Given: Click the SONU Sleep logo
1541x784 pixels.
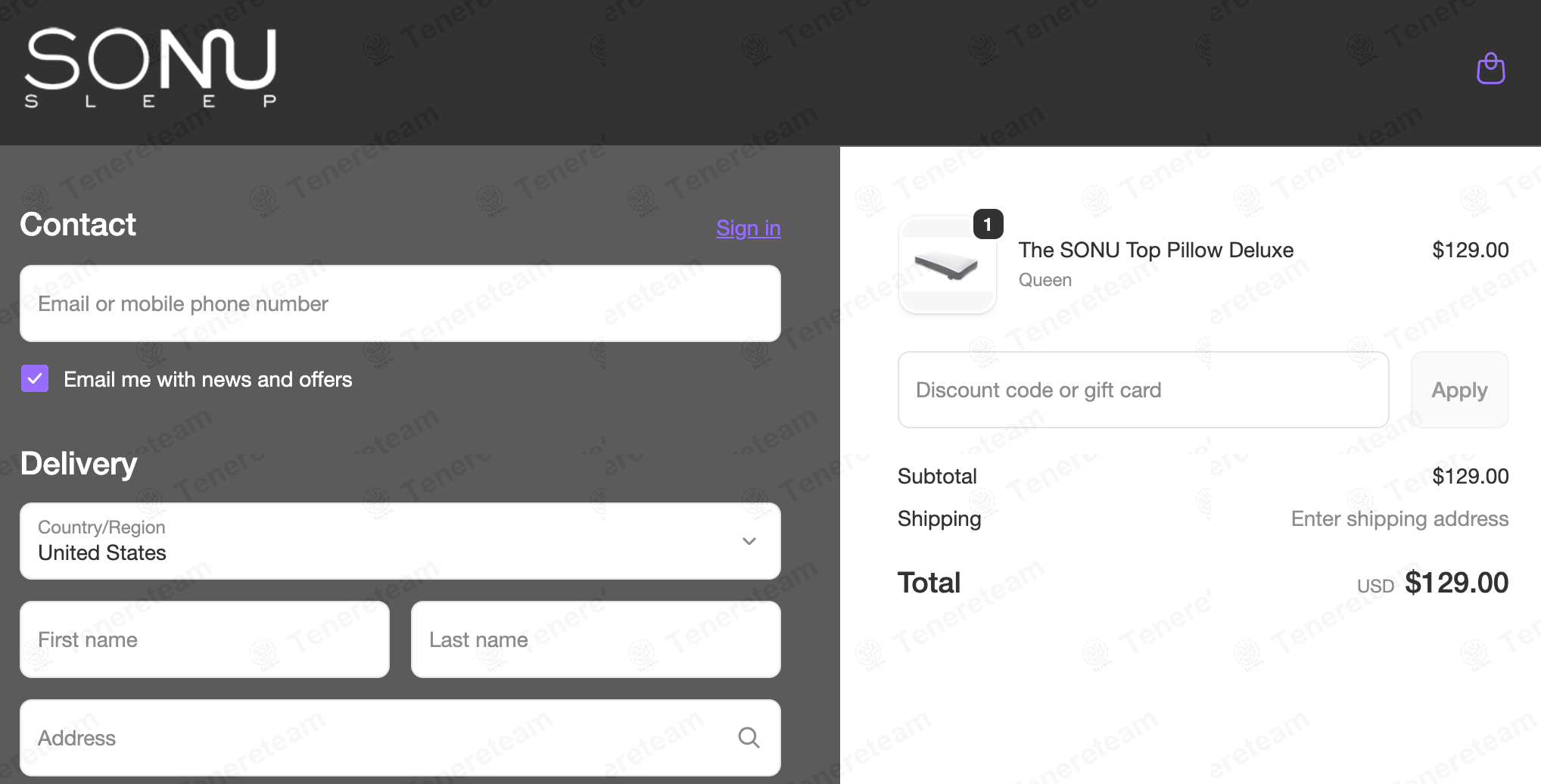Looking at the screenshot, I should click(x=151, y=68).
